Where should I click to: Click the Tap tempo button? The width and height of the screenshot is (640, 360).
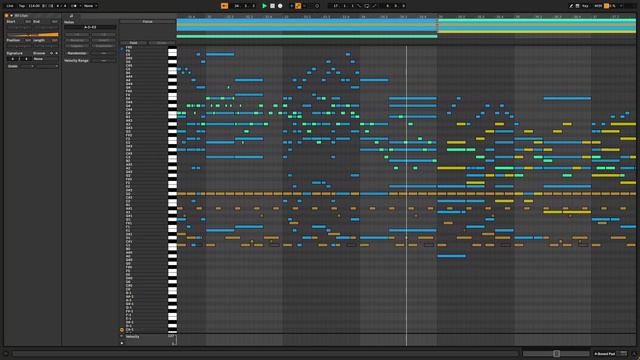(22, 6)
